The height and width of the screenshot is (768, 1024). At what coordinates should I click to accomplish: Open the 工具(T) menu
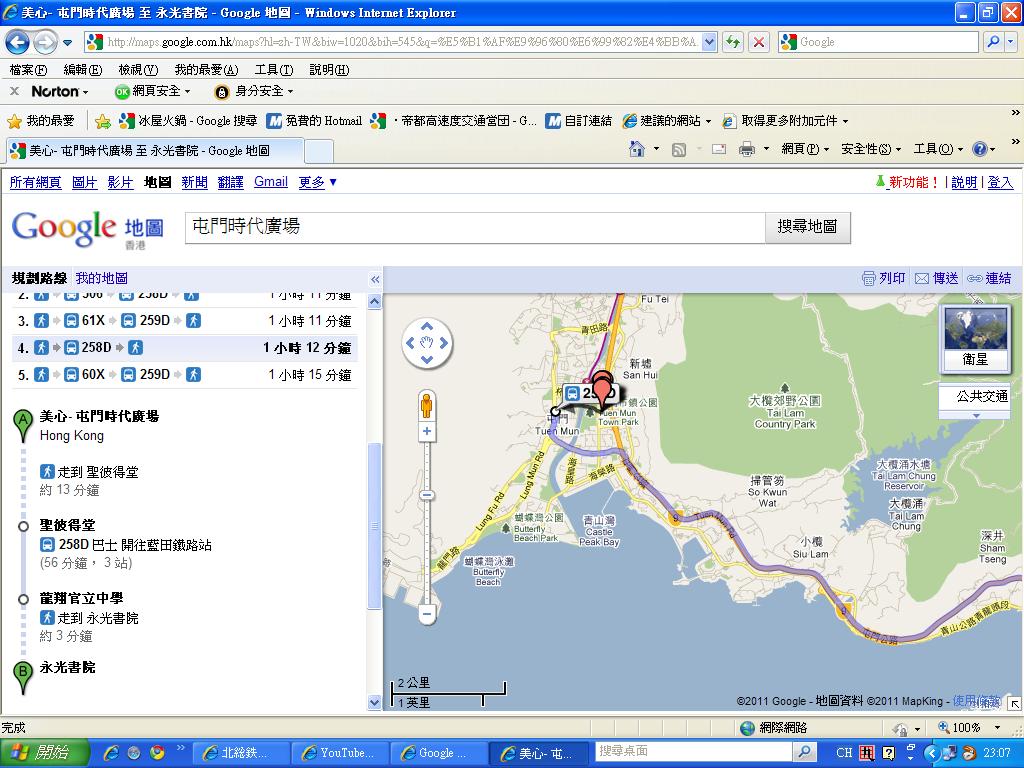click(274, 70)
